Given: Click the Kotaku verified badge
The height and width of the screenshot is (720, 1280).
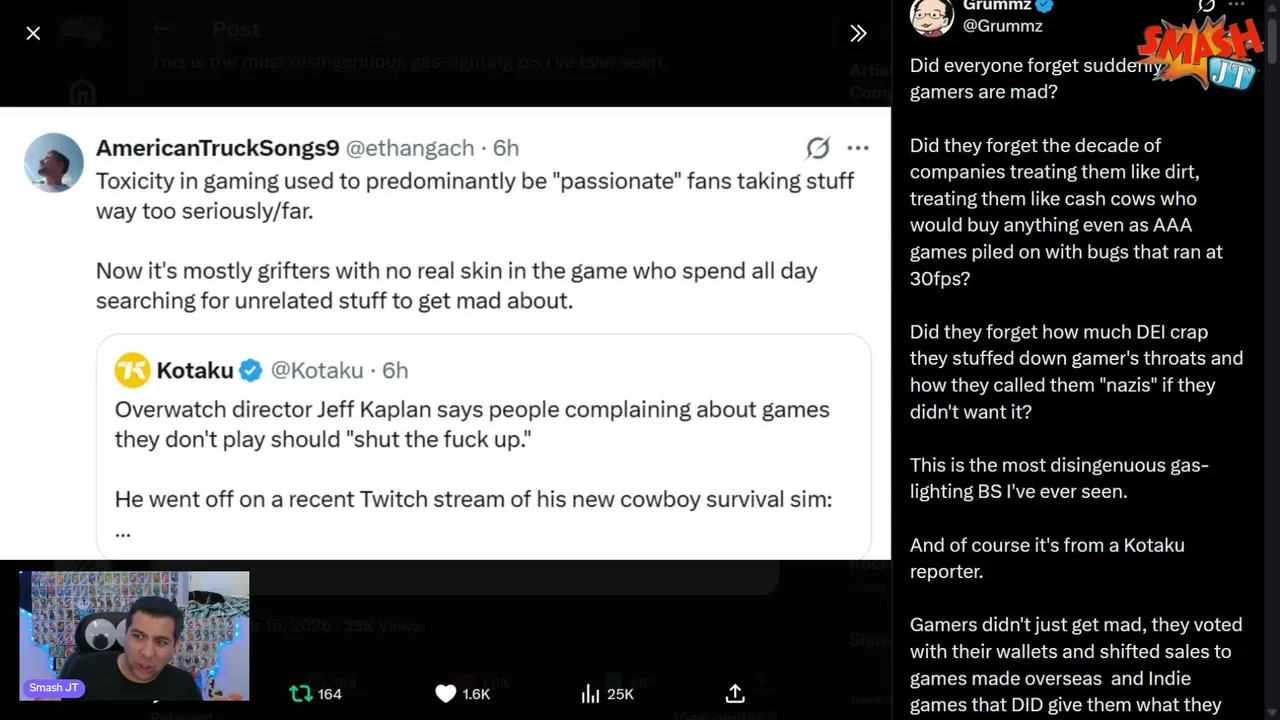Looking at the screenshot, I should [251, 371].
